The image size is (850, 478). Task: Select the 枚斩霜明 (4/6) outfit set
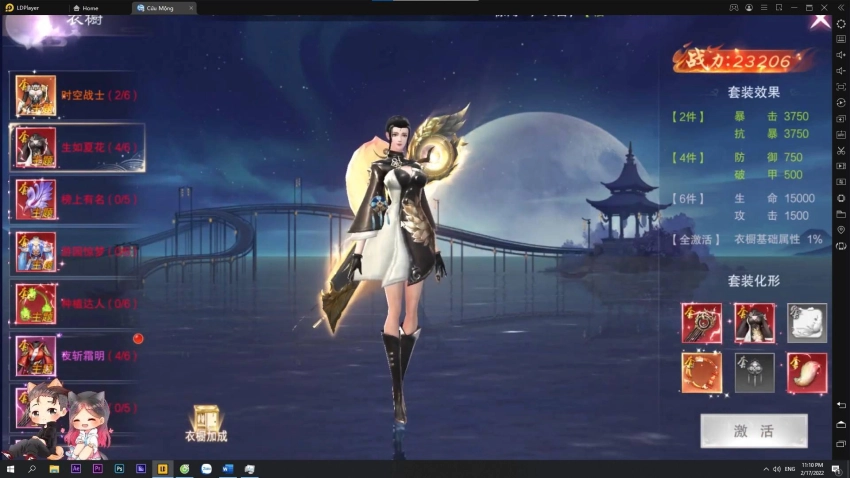coord(76,355)
